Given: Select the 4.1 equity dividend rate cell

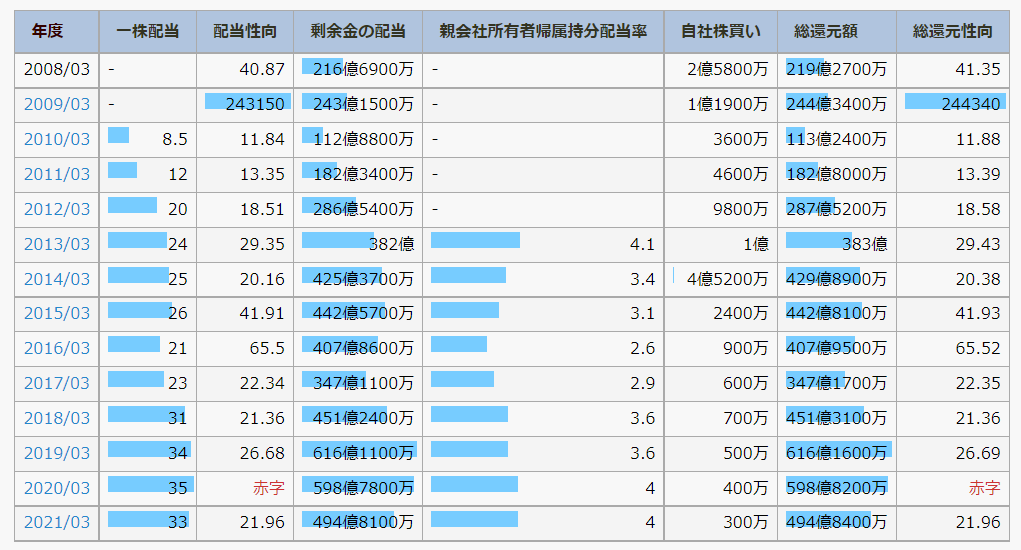Looking at the screenshot, I should 543,244.
